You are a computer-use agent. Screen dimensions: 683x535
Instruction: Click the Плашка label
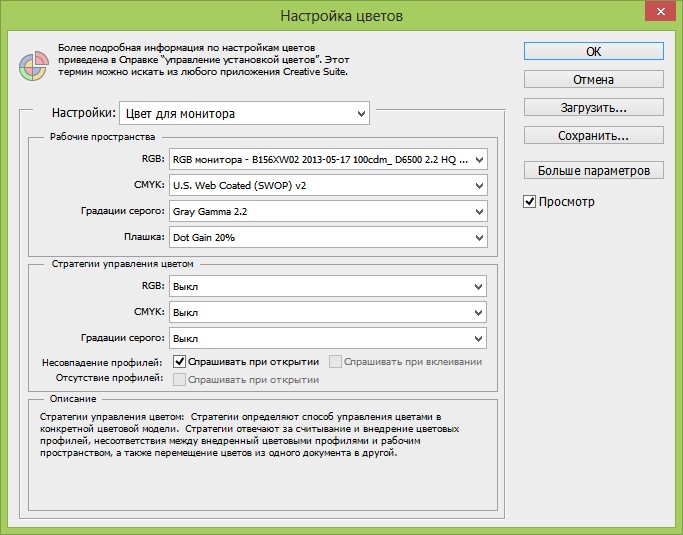[144, 237]
